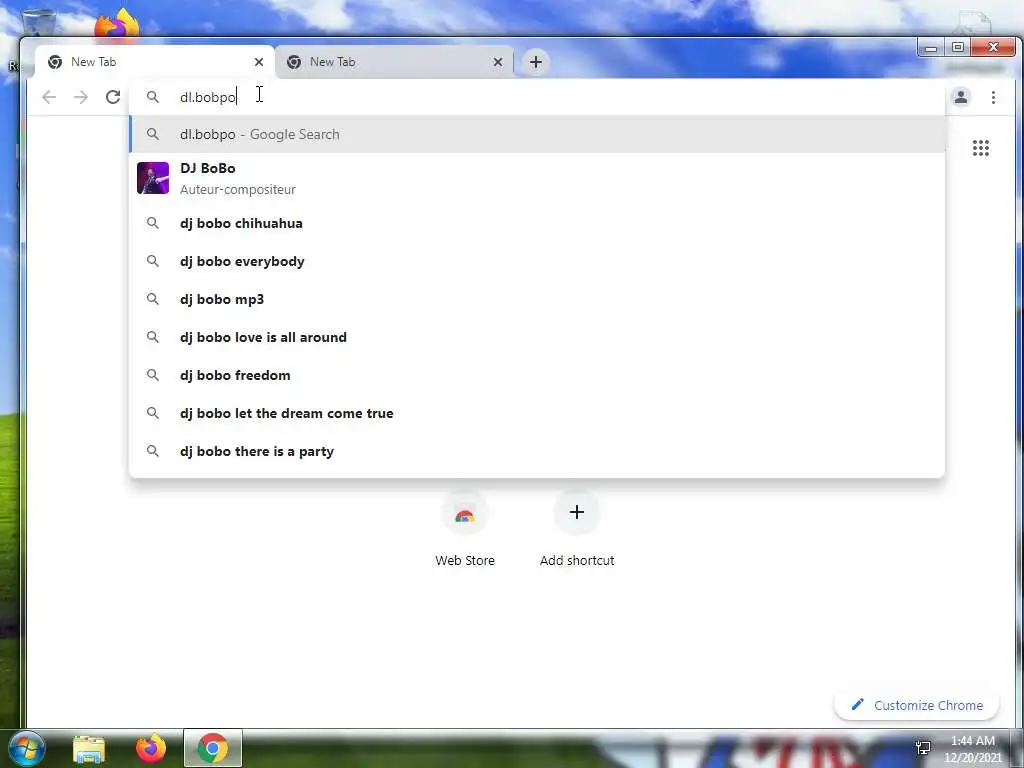Open the Firefox desktop shortcut
The height and width of the screenshot is (768, 1024).
click(117, 25)
